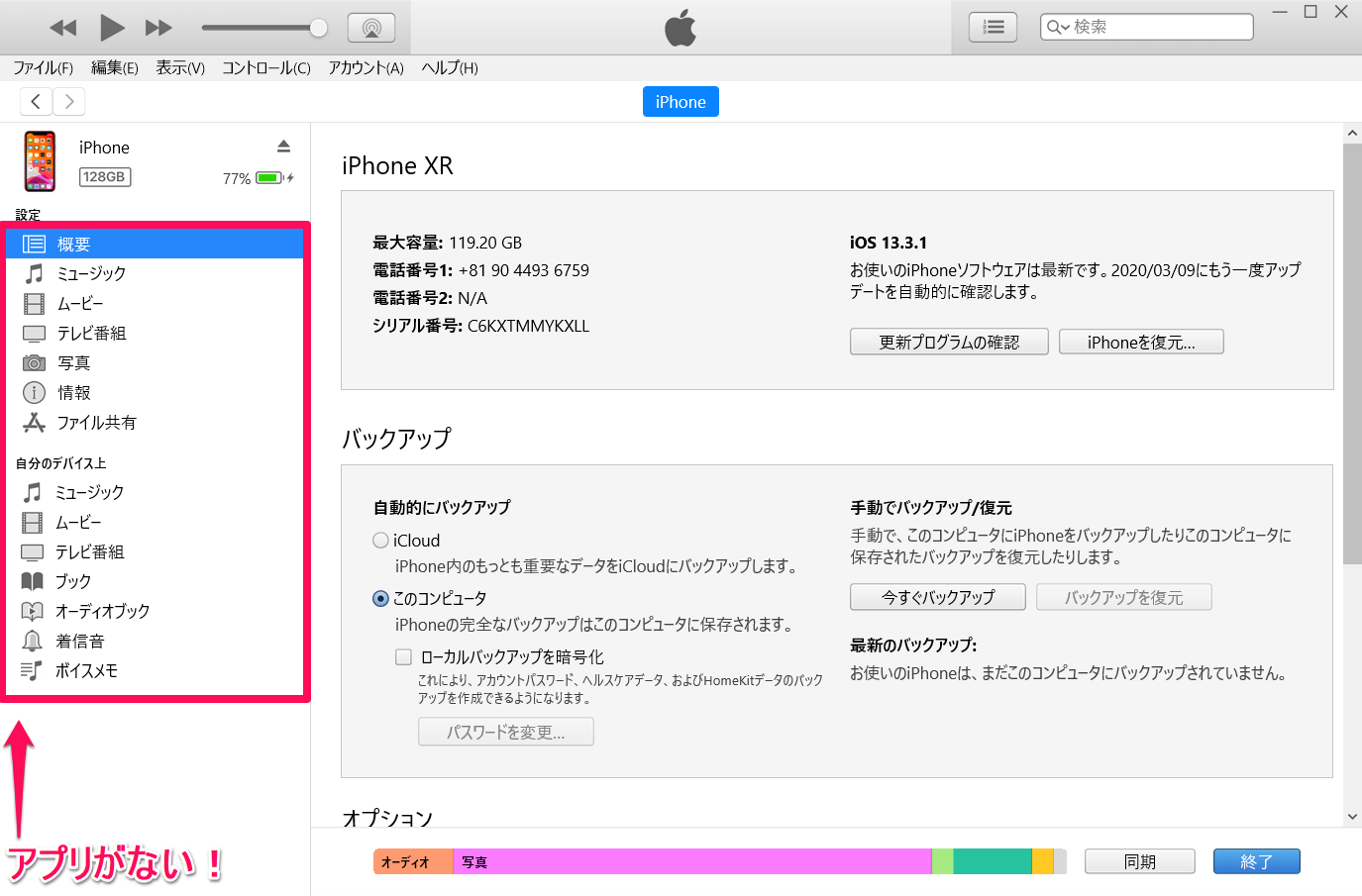Open オーディオブック on device
Viewport: 1362px width, 896px height.
[154, 611]
